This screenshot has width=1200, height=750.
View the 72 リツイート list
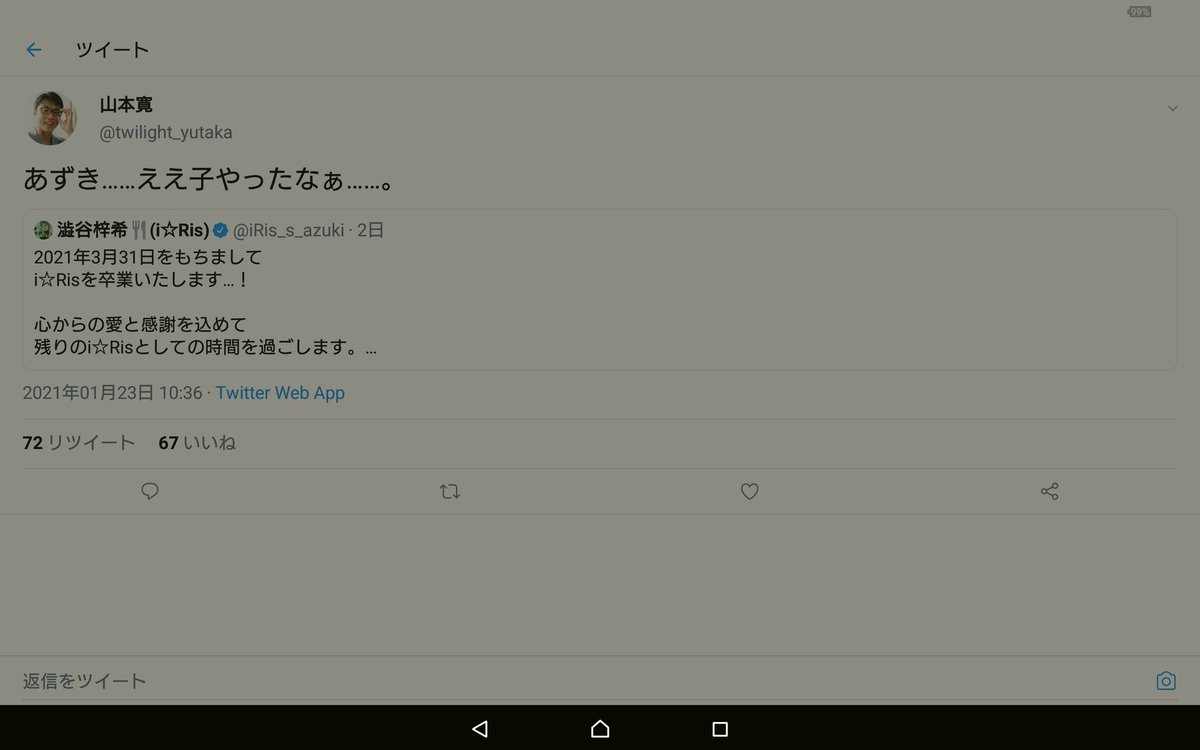(x=79, y=442)
